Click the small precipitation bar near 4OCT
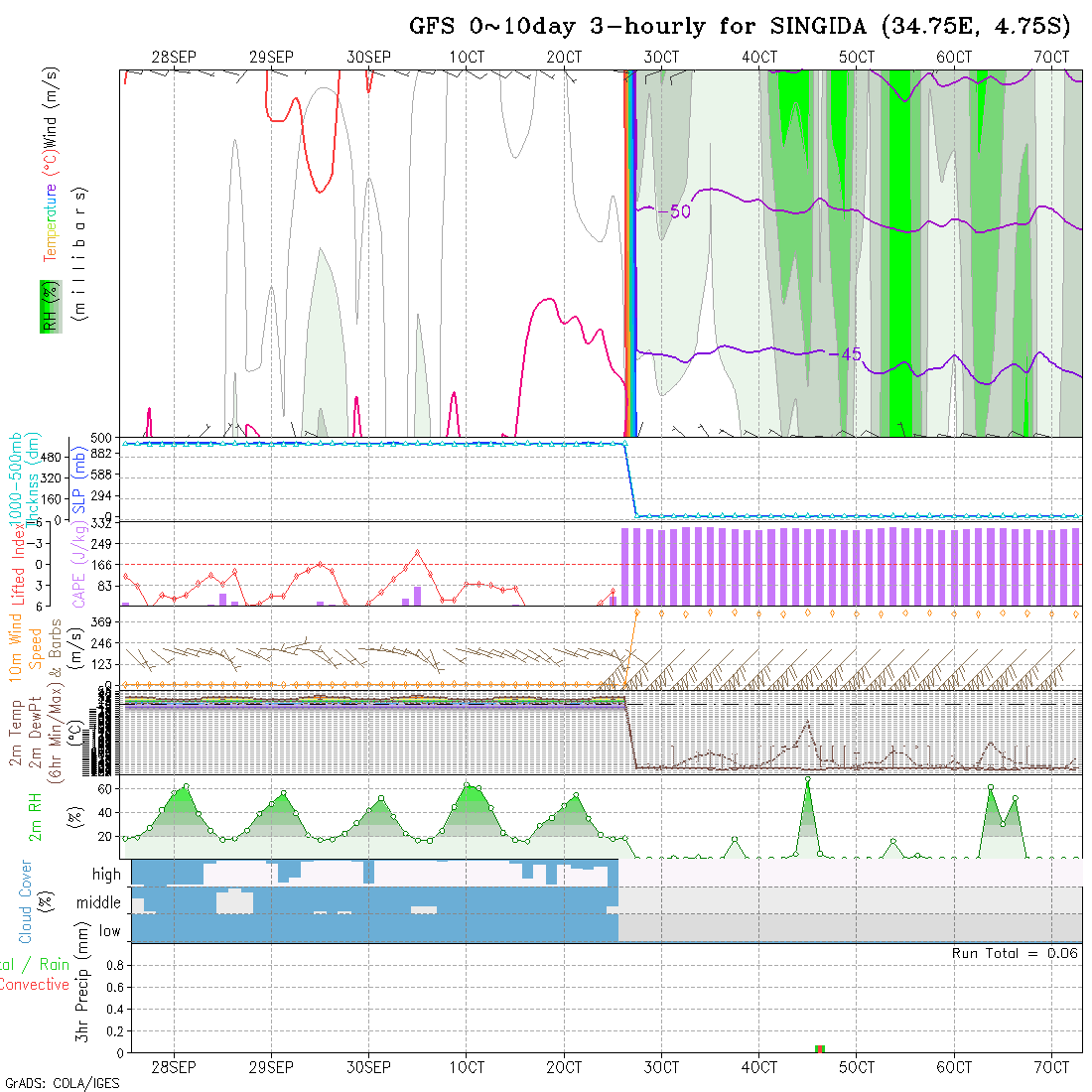Screen dimensions: 1092x1092 [x=820, y=1048]
